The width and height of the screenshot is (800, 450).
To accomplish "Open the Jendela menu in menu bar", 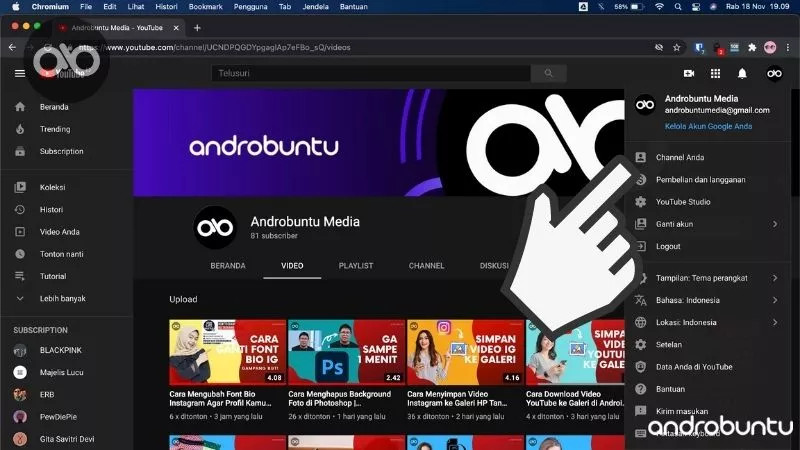I will click(x=315, y=7).
